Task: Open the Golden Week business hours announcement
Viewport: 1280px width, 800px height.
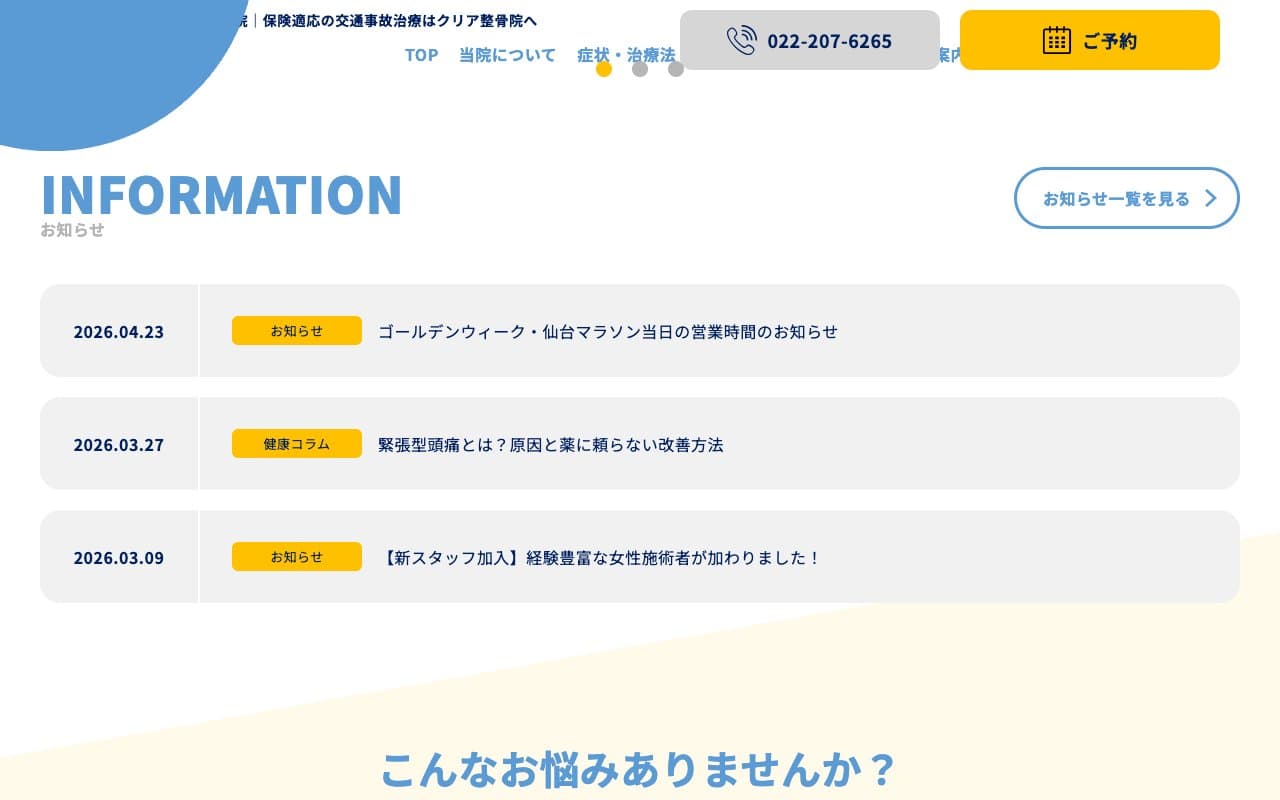Action: [x=608, y=332]
